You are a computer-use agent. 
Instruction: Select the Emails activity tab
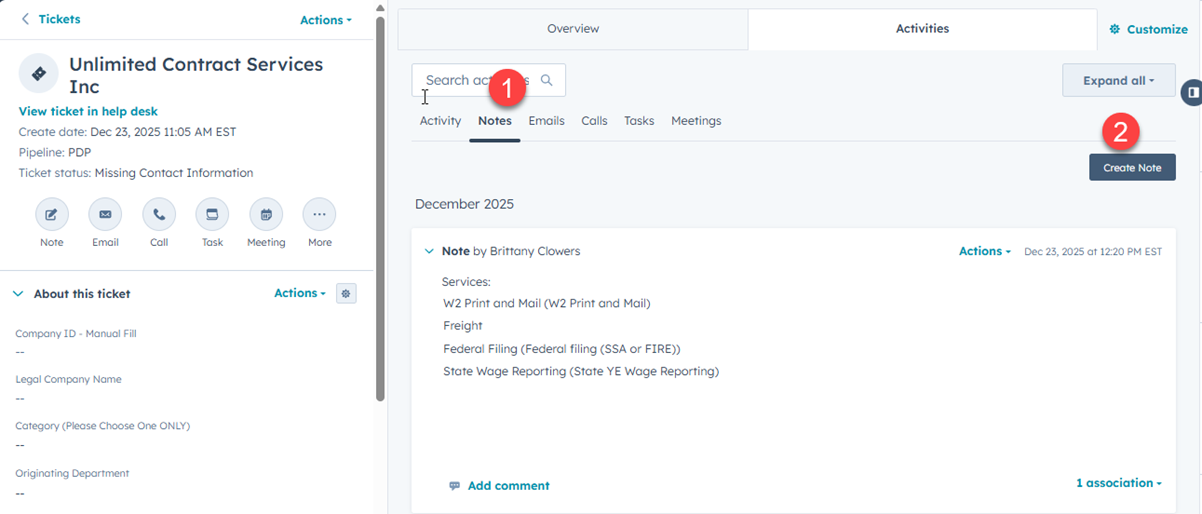546,121
